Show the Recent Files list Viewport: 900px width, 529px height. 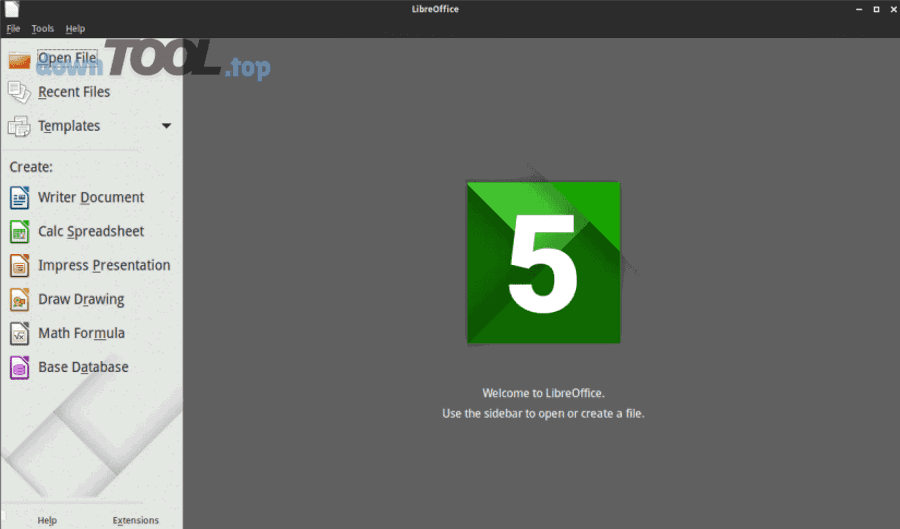click(74, 92)
